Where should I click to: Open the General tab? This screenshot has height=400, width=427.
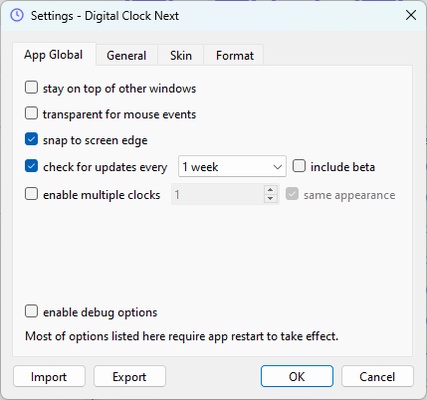(x=126, y=55)
